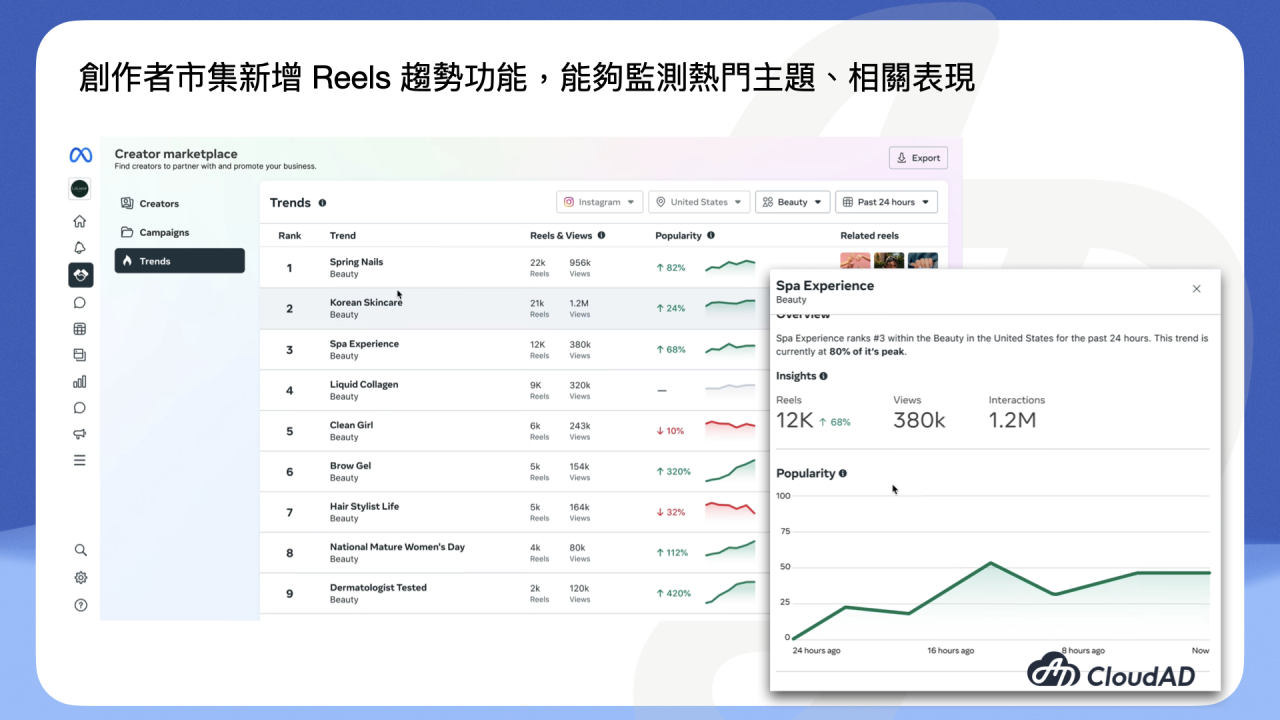Screen dimensions: 1280x720
Task: Export the trends data
Action: (918, 158)
